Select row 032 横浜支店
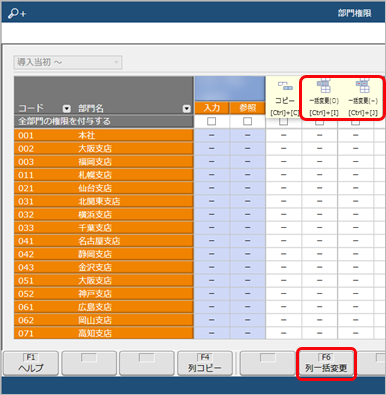This screenshot has height=395, width=386. [x=104, y=215]
